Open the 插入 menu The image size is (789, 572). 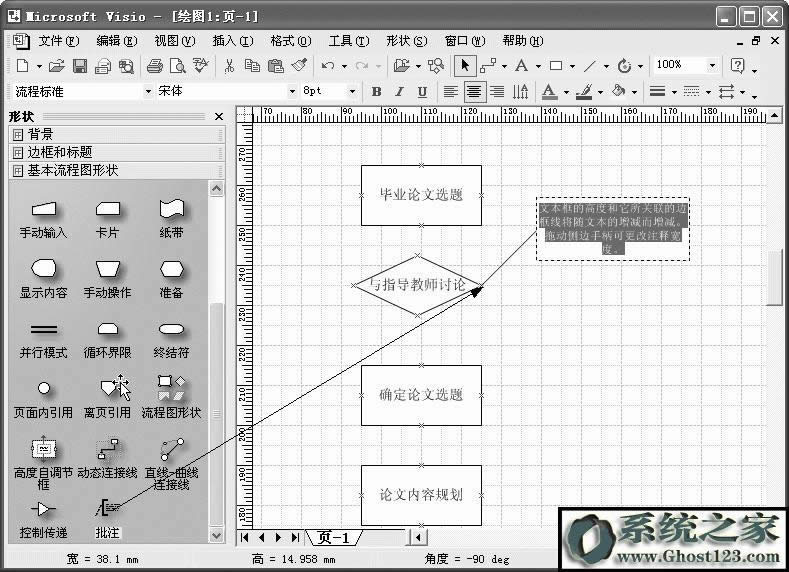[232, 41]
